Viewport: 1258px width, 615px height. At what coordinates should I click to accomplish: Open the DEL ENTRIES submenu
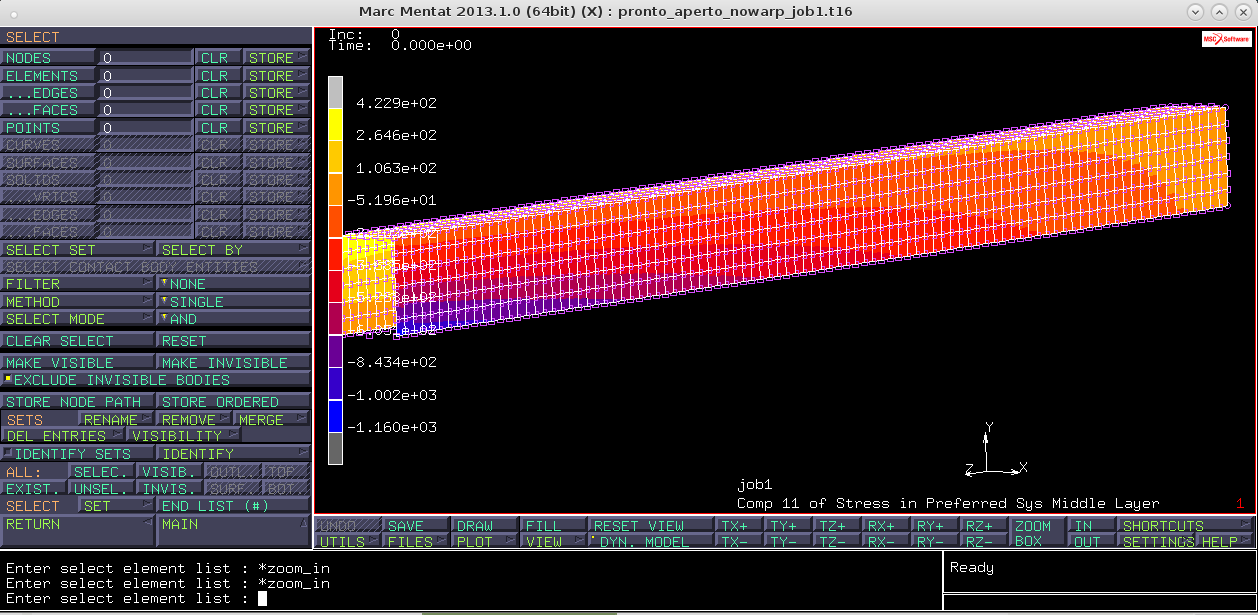coord(64,436)
